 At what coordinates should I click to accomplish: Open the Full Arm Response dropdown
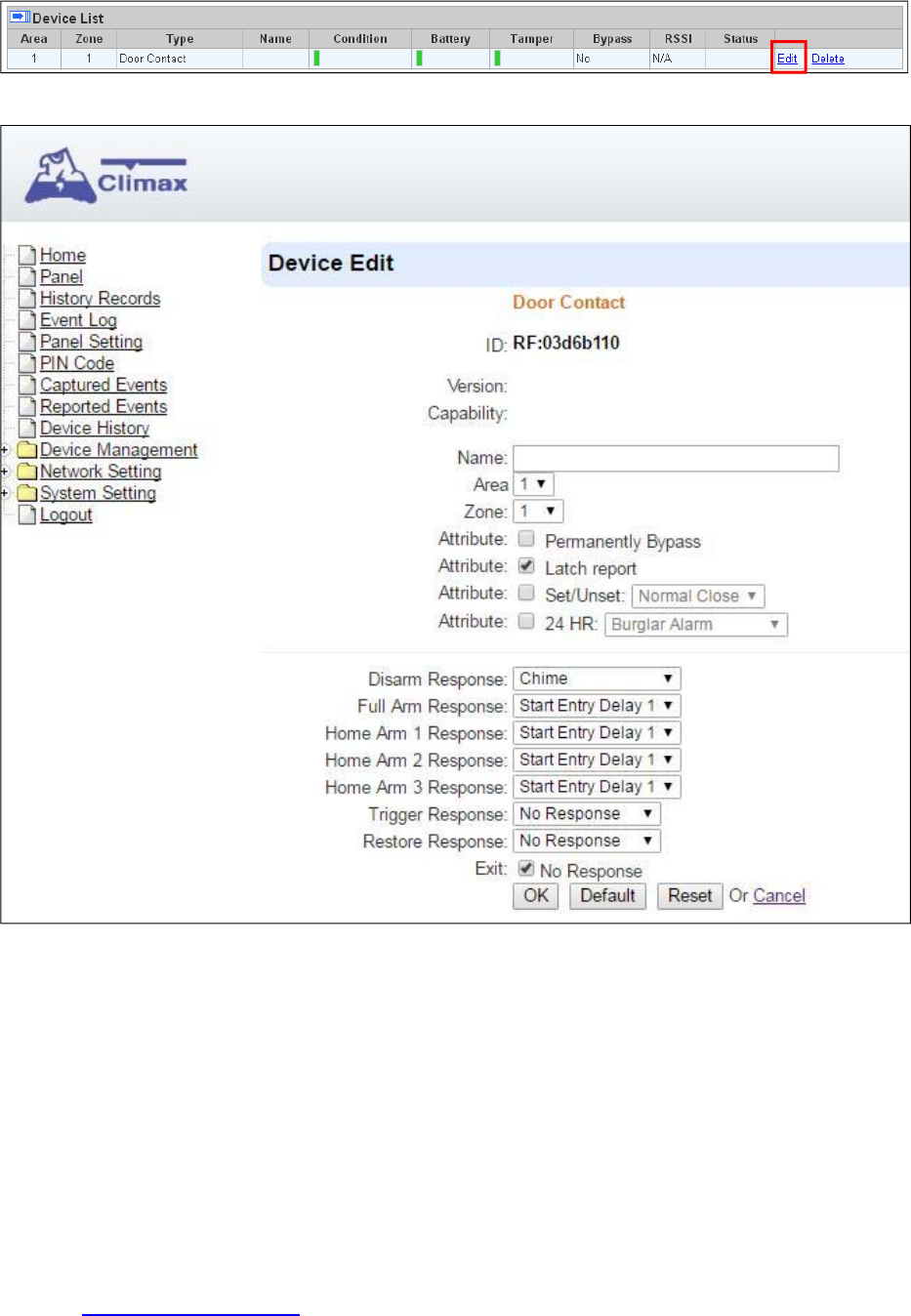pos(597,706)
